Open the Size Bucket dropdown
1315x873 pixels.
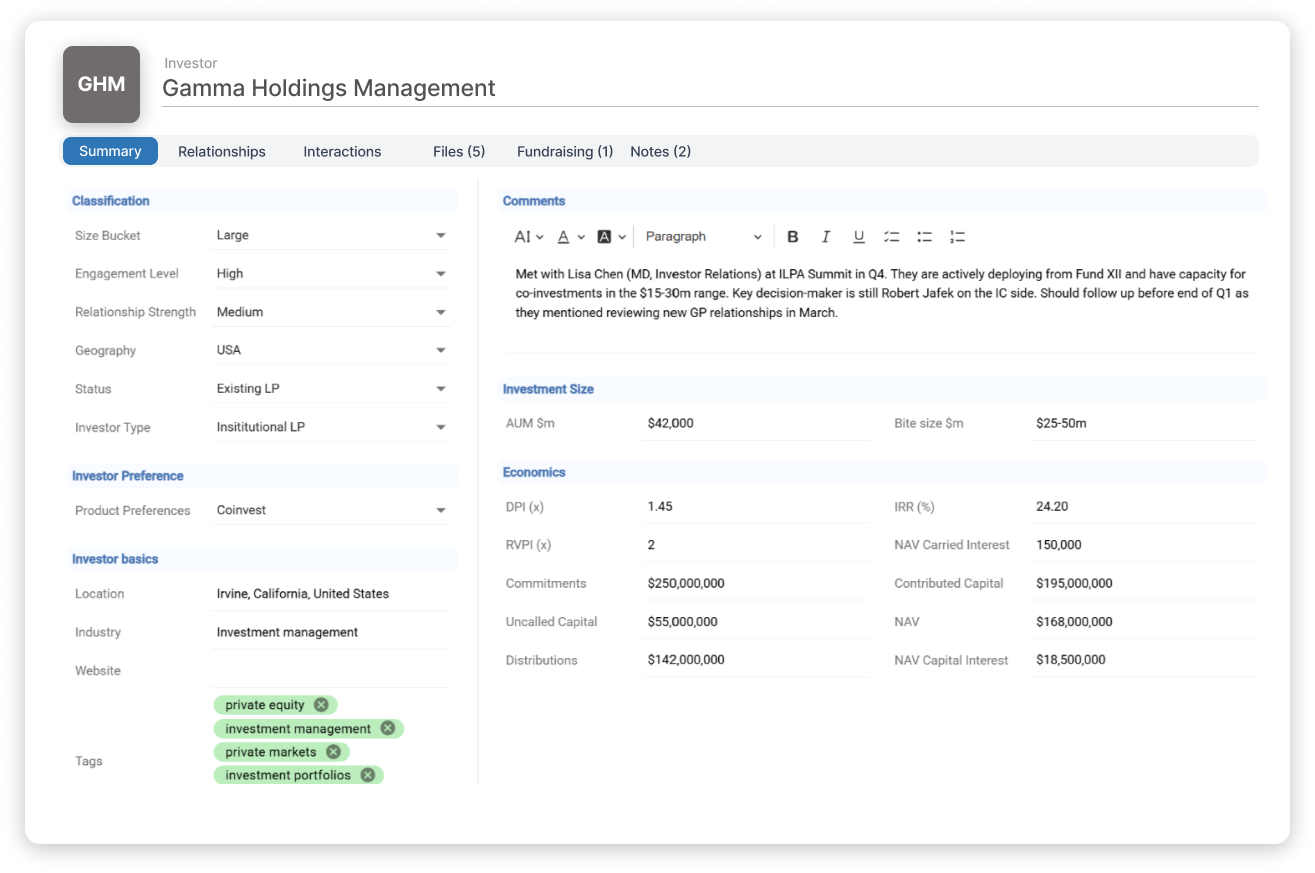[331, 236]
